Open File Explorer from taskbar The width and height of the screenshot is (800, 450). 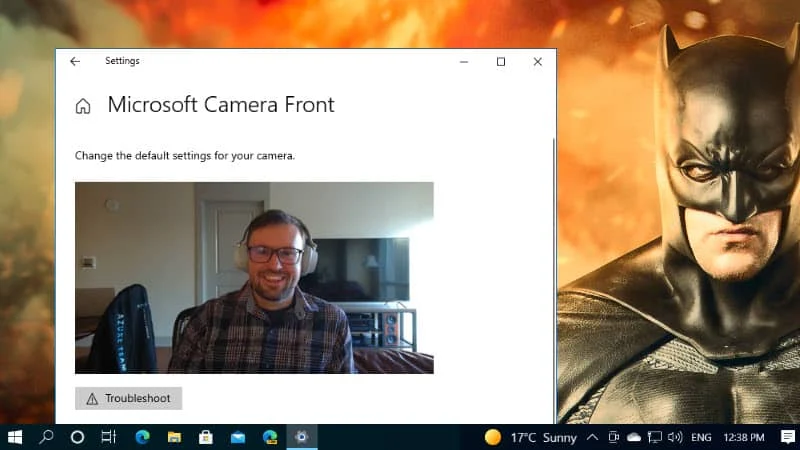174,437
